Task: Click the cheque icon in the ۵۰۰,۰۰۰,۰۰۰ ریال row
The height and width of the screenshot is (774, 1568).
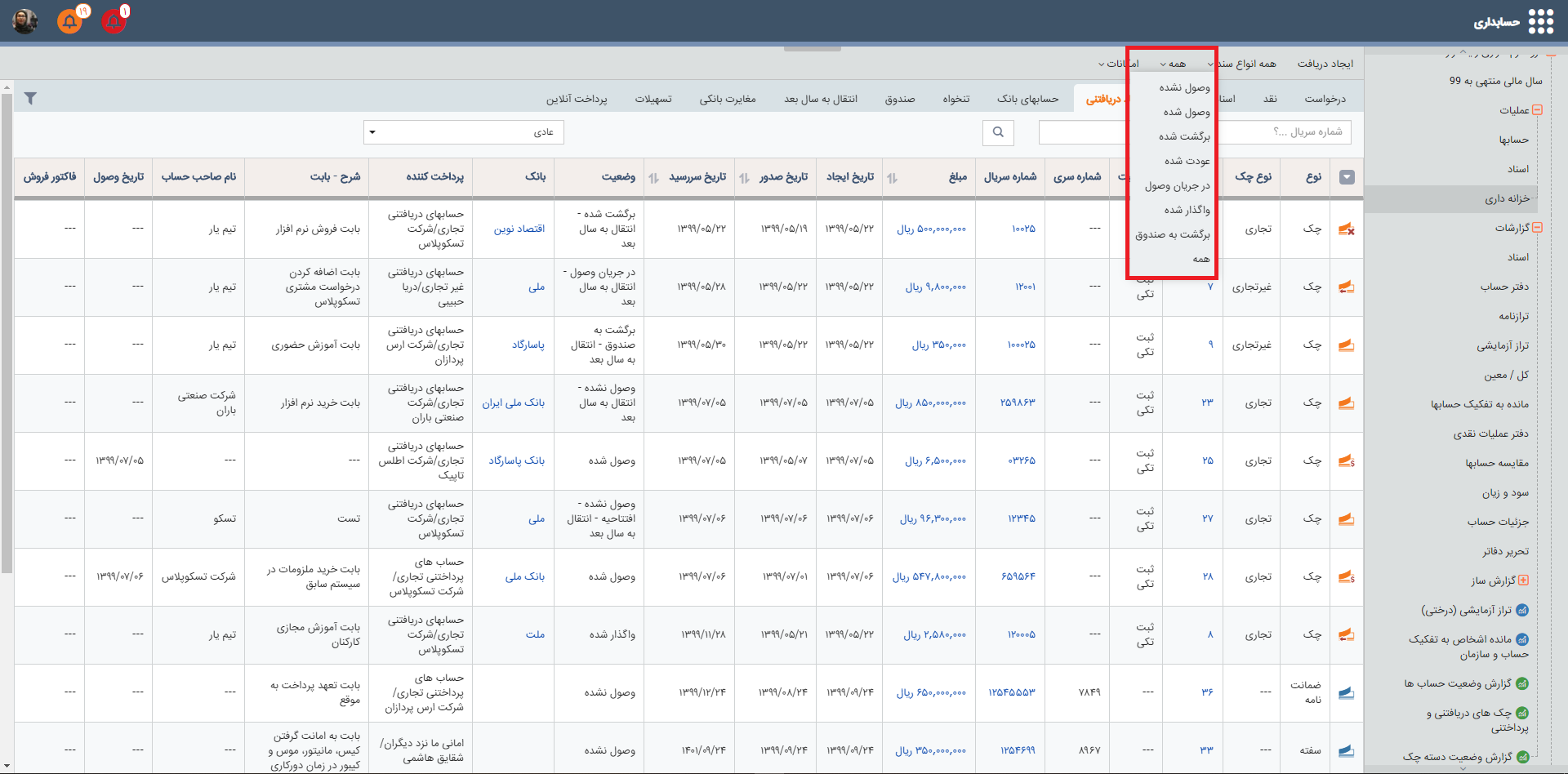Action: [x=1347, y=229]
